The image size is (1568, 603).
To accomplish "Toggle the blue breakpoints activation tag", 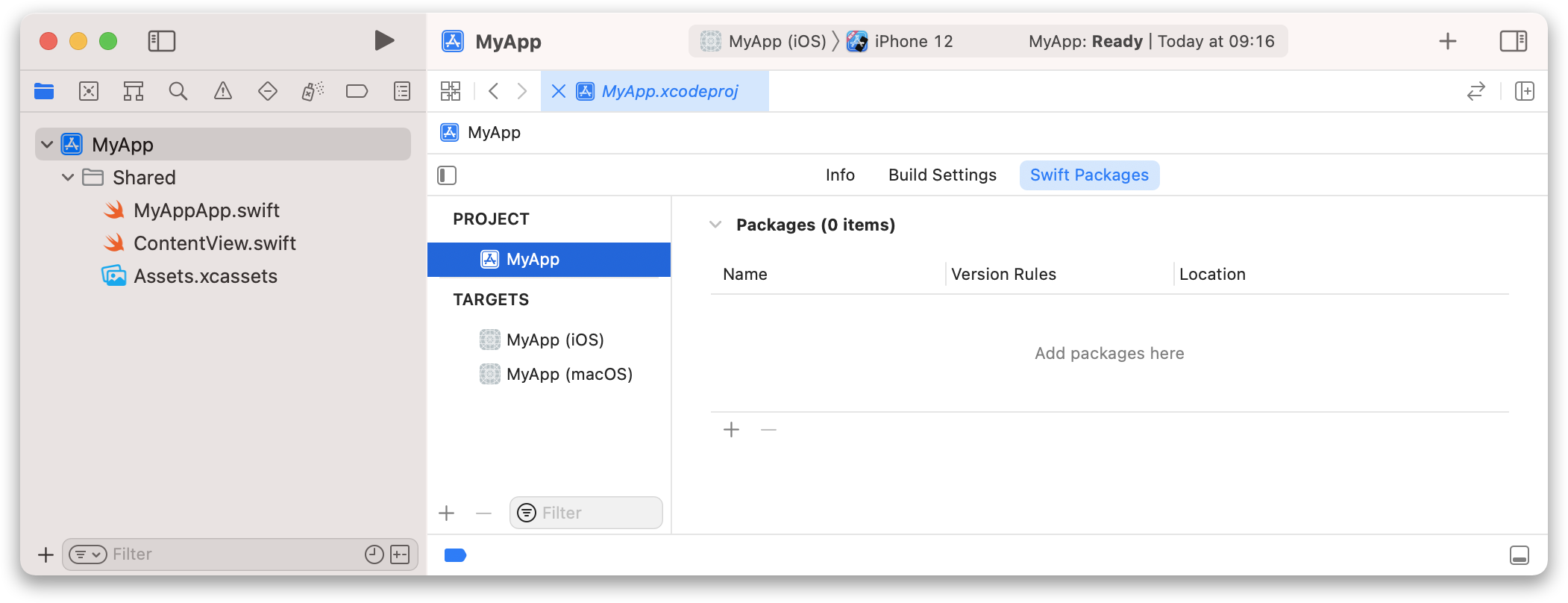I will pyautogui.click(x=455, y=554).
